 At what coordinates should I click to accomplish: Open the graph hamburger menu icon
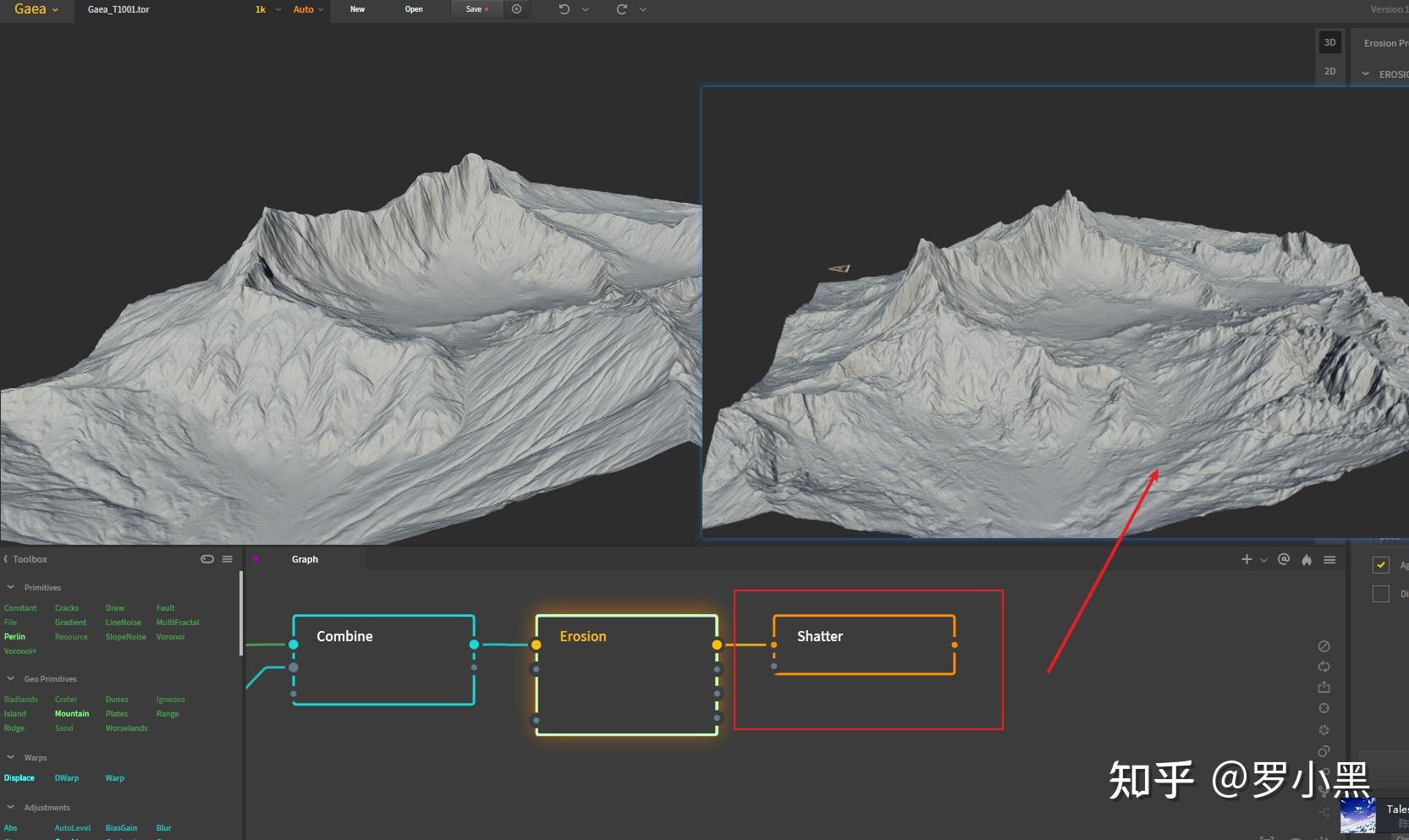click(1329, 560)
